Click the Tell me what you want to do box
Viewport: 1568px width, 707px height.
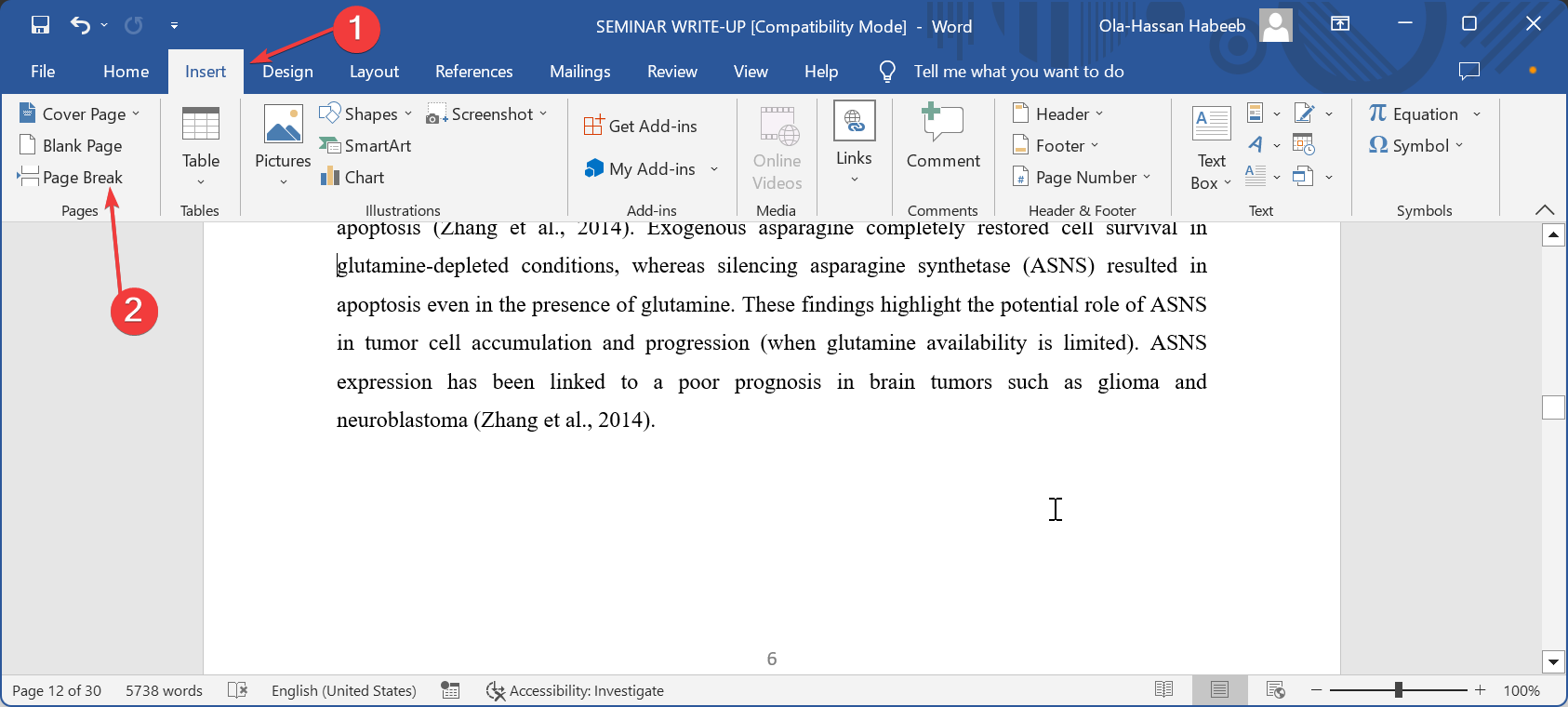coord(1018,72)
